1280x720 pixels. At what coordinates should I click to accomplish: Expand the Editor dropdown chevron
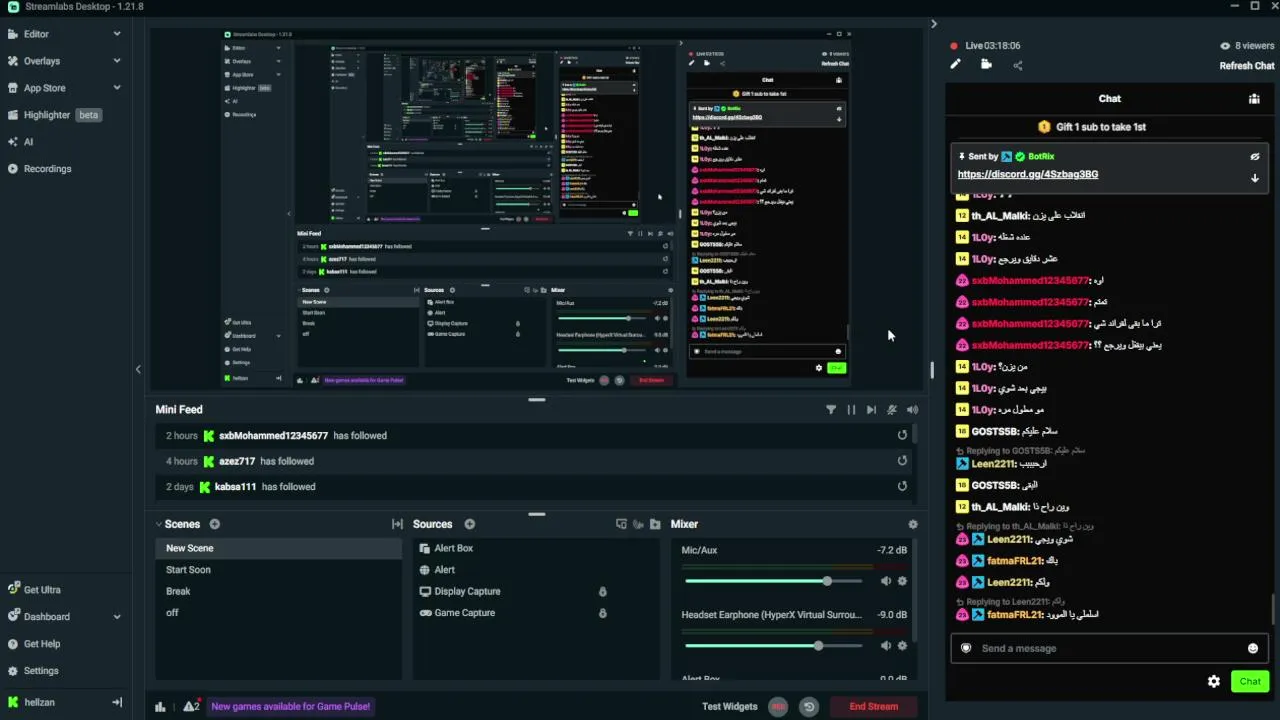(117, 34)
